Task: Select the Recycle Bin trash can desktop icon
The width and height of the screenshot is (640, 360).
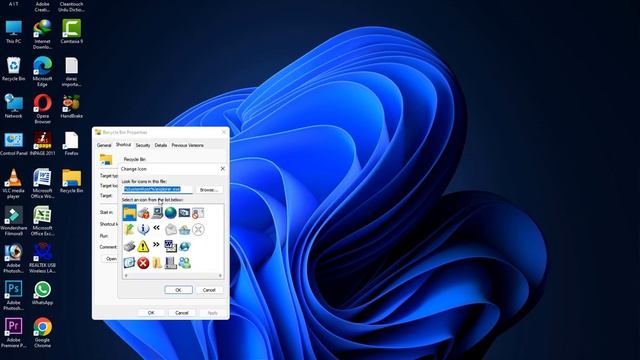Action: click(13, 69)
